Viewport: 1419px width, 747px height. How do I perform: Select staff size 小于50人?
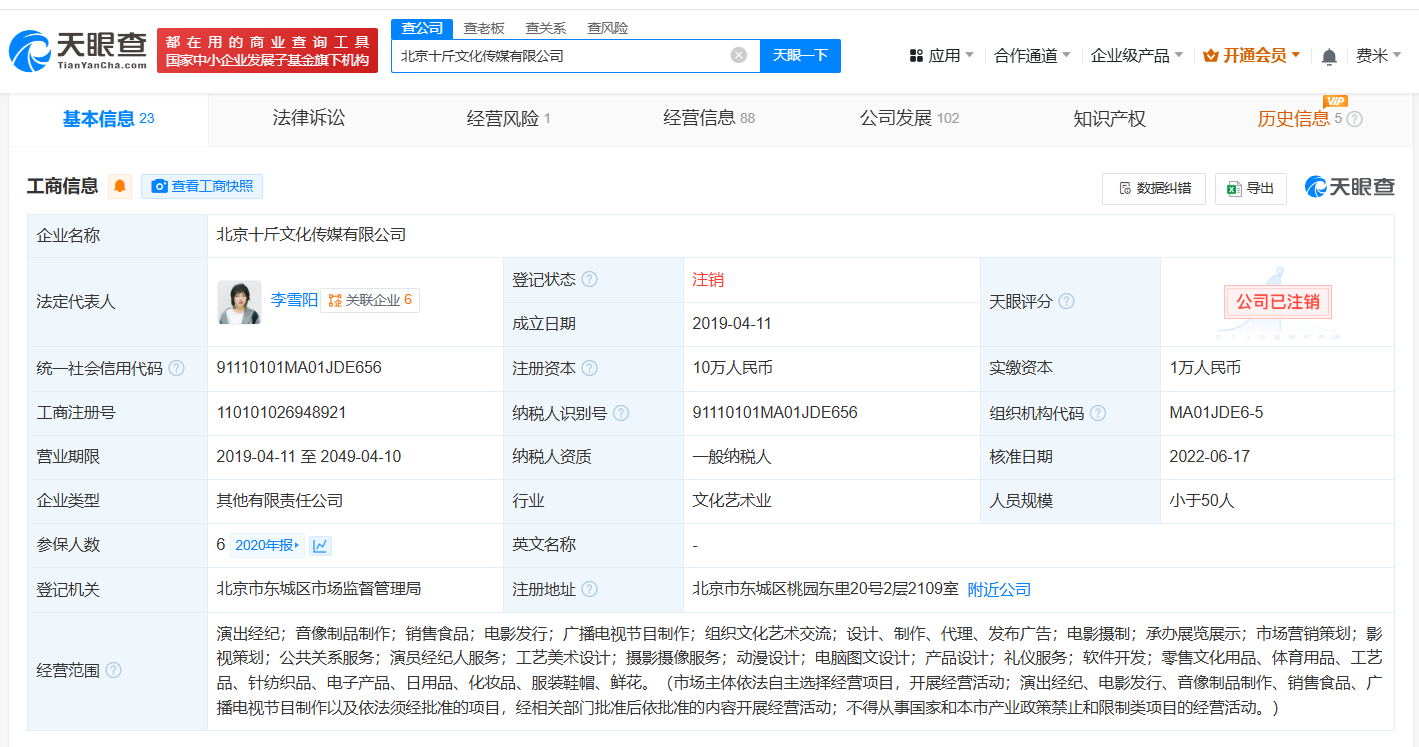[x=1202, y=501]
